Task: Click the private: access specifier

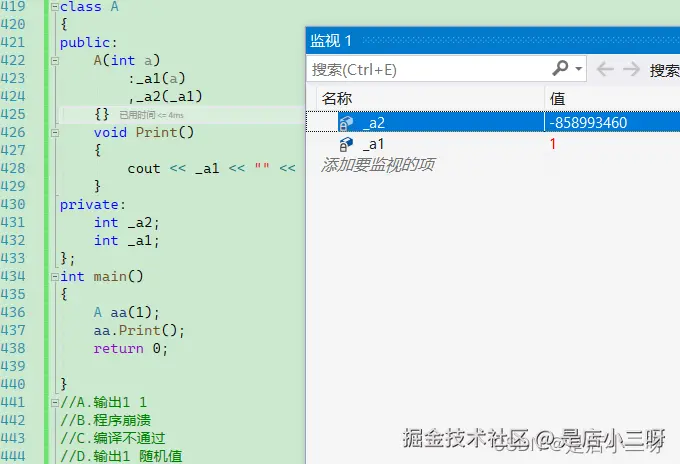Action: (x=93, y=204)
